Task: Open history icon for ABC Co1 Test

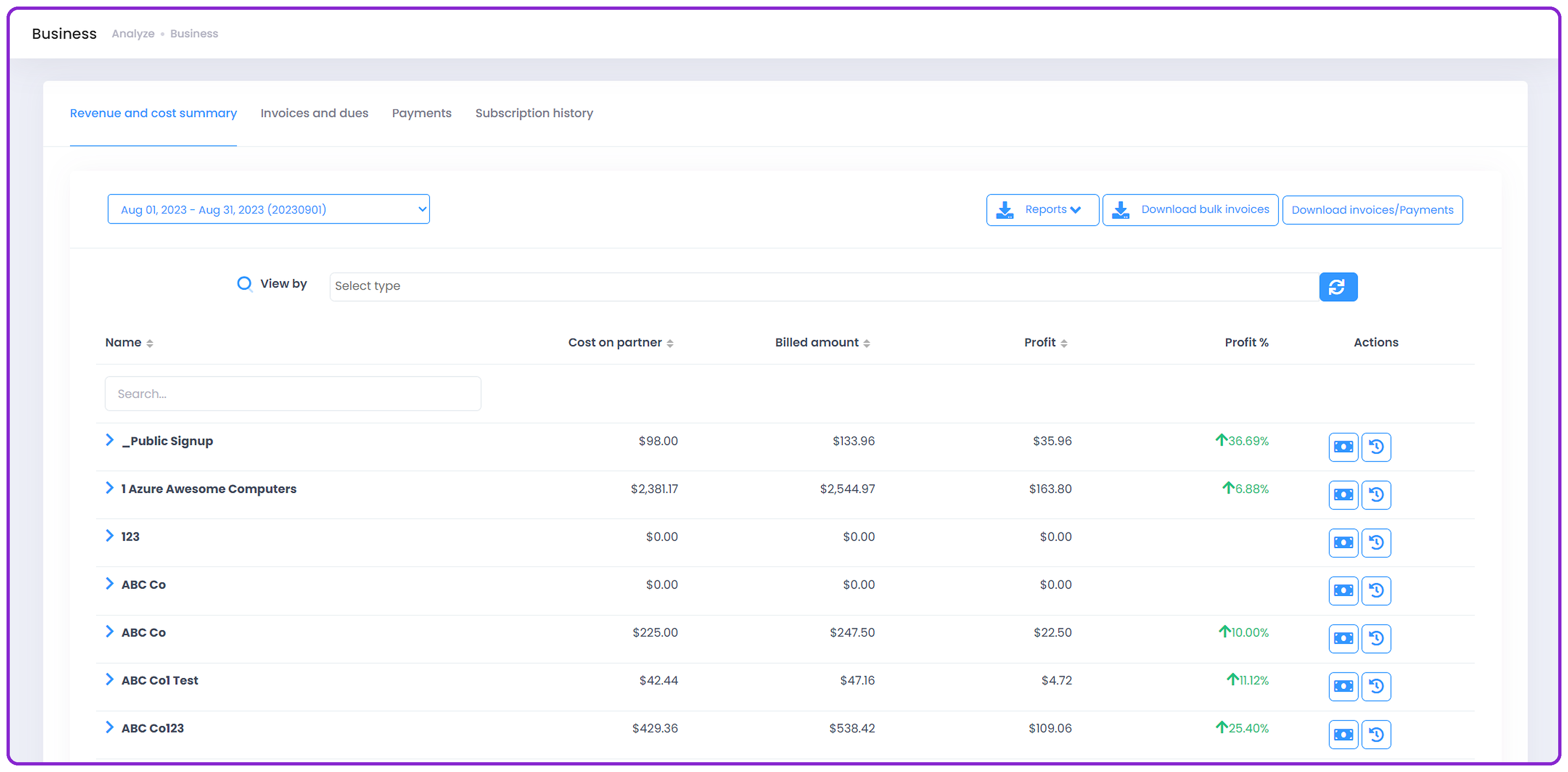Action: click(1376, 686)
